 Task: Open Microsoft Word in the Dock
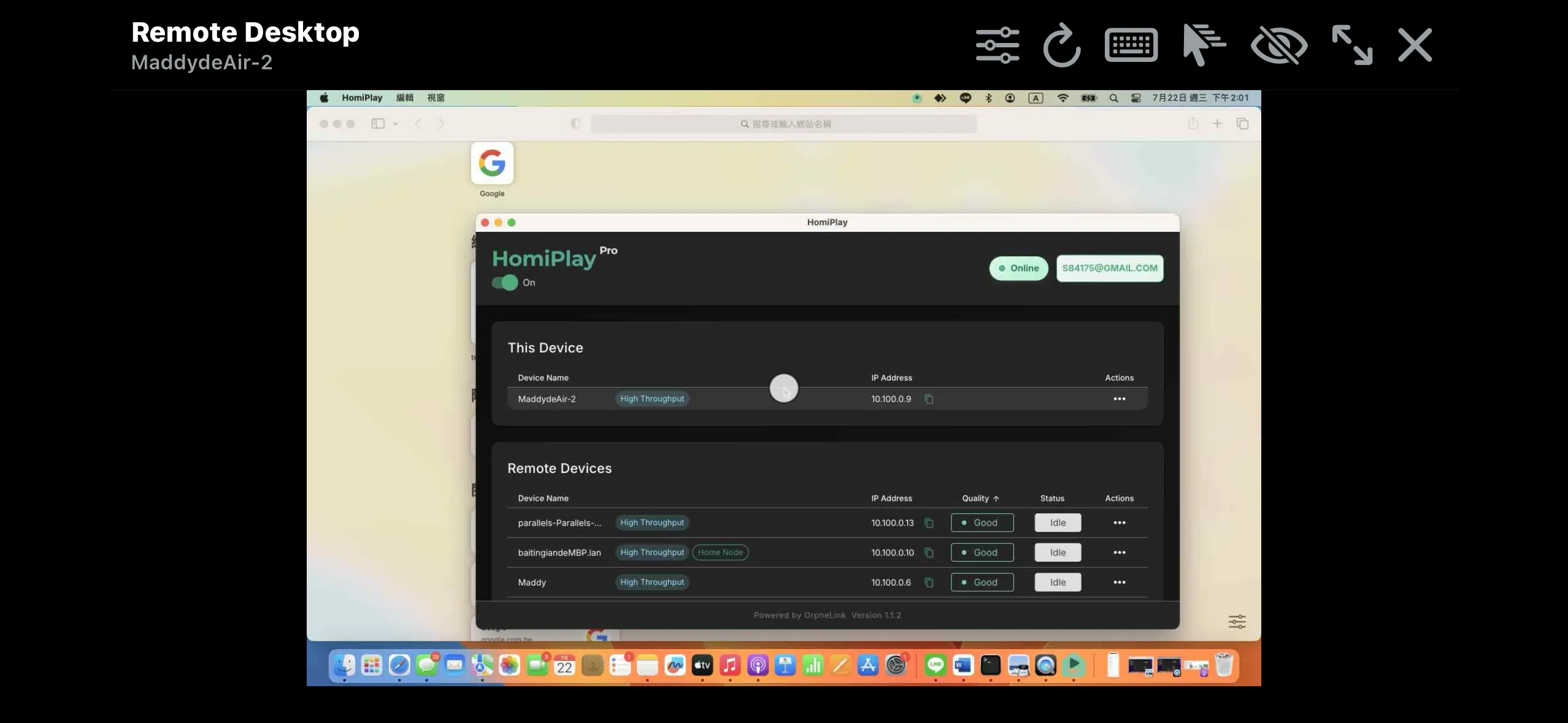pos(963,665)
